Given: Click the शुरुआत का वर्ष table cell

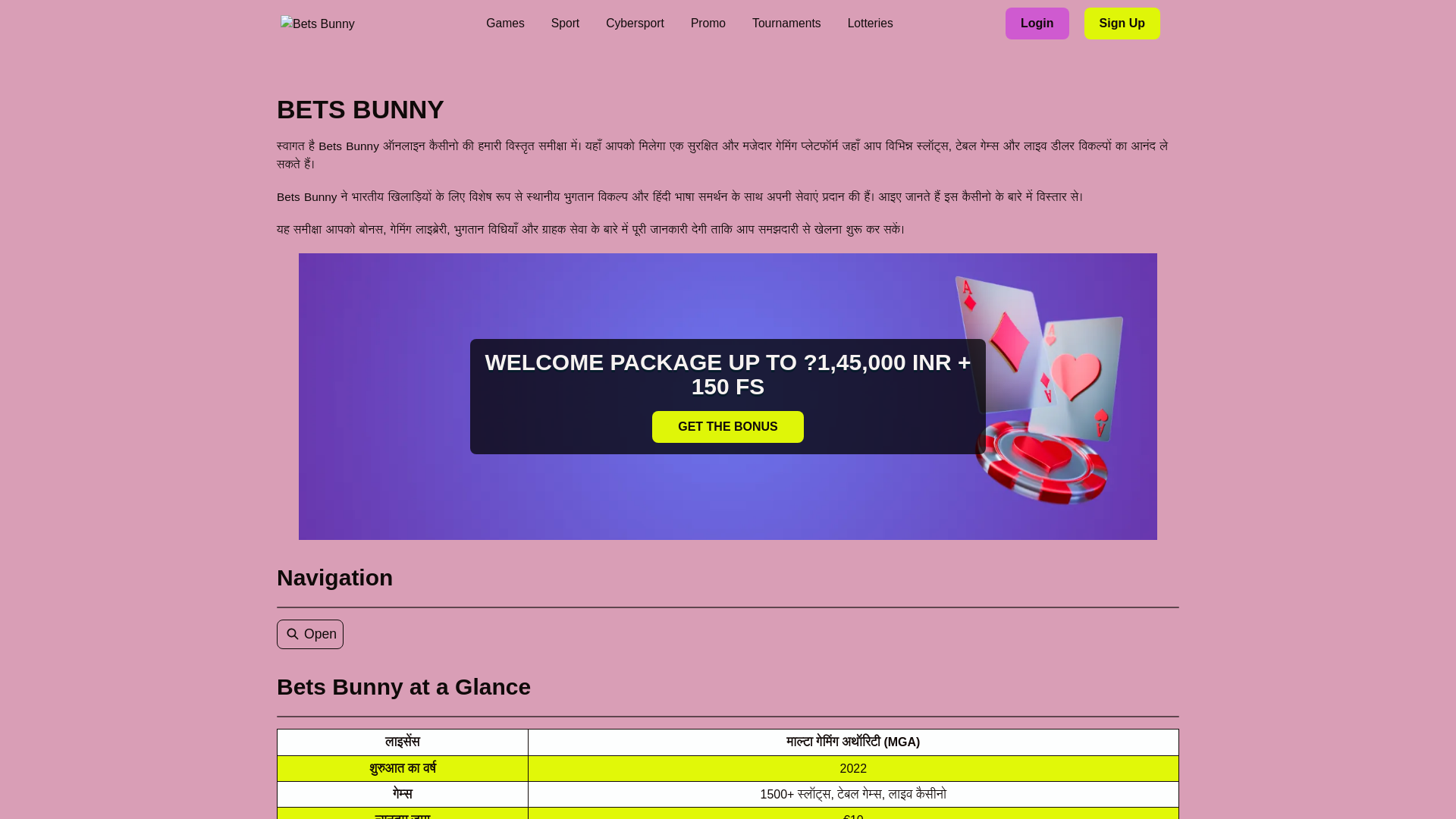Looking at the screenshot, I should point(403,768).
